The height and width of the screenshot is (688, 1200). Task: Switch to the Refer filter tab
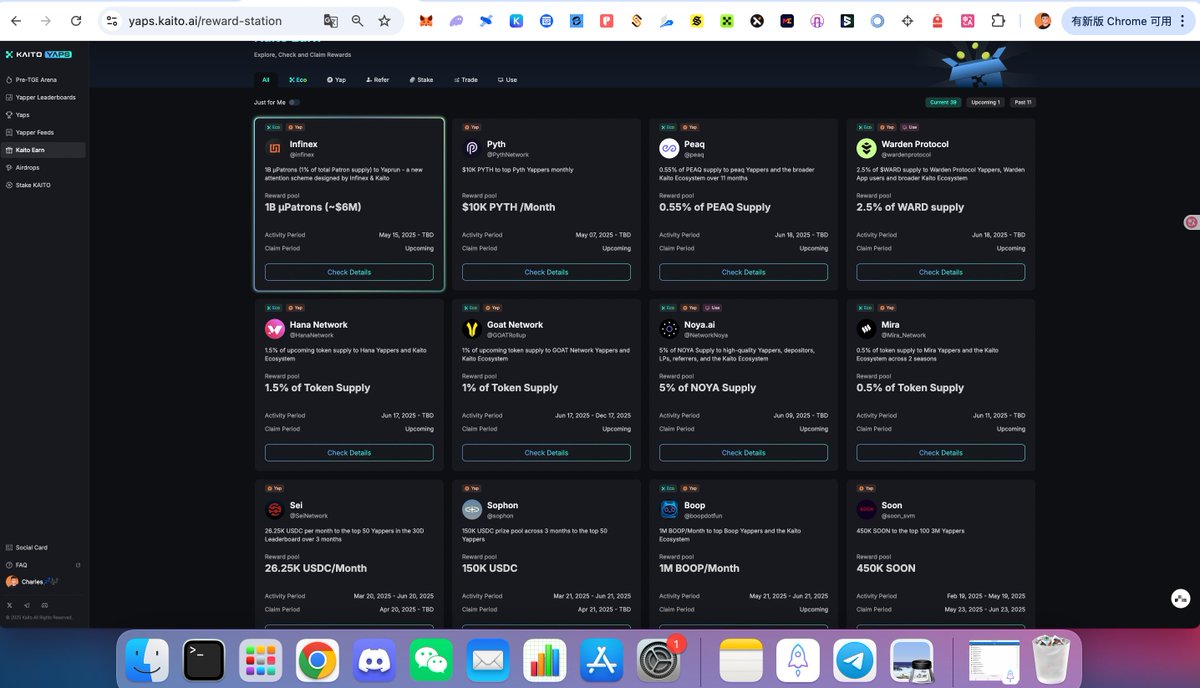pyautogui.click(x=378, y=79)
